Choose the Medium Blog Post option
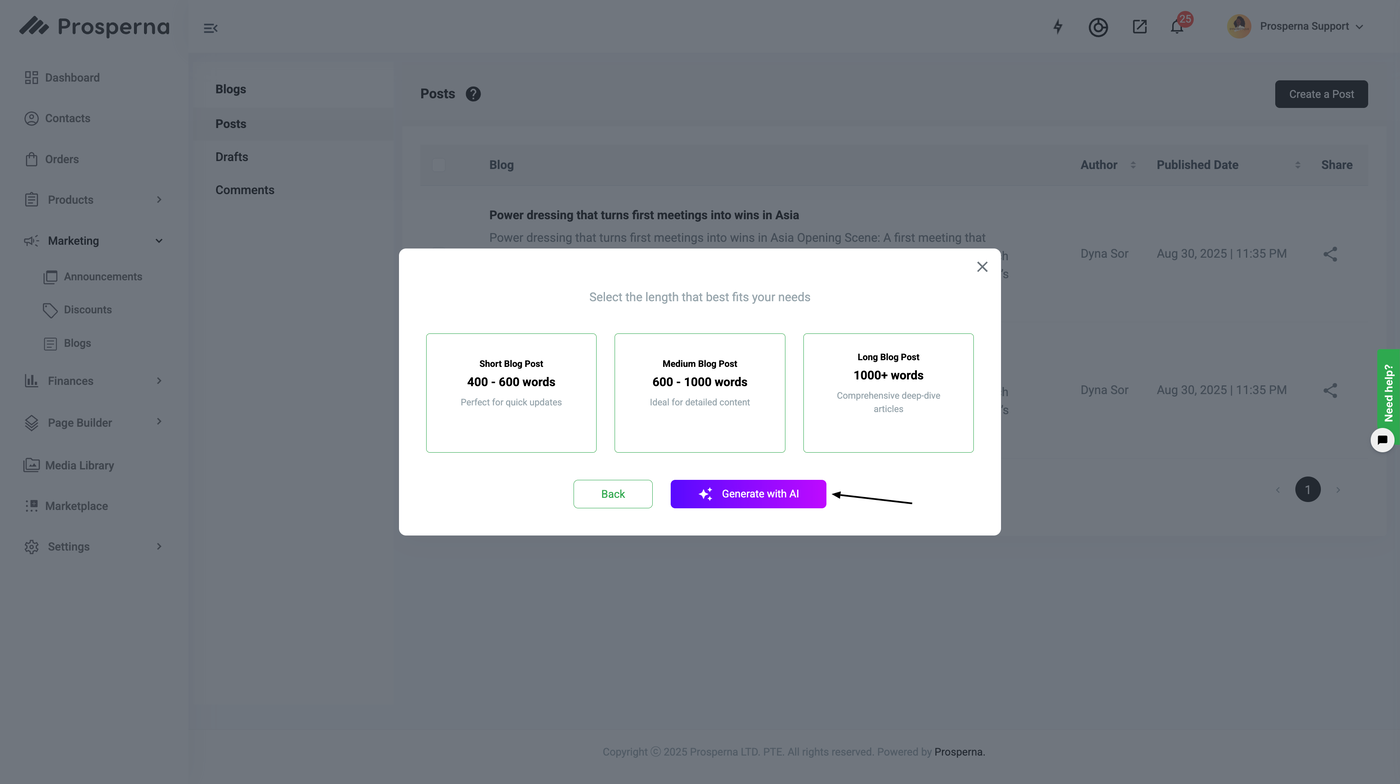 pos(700,393)
